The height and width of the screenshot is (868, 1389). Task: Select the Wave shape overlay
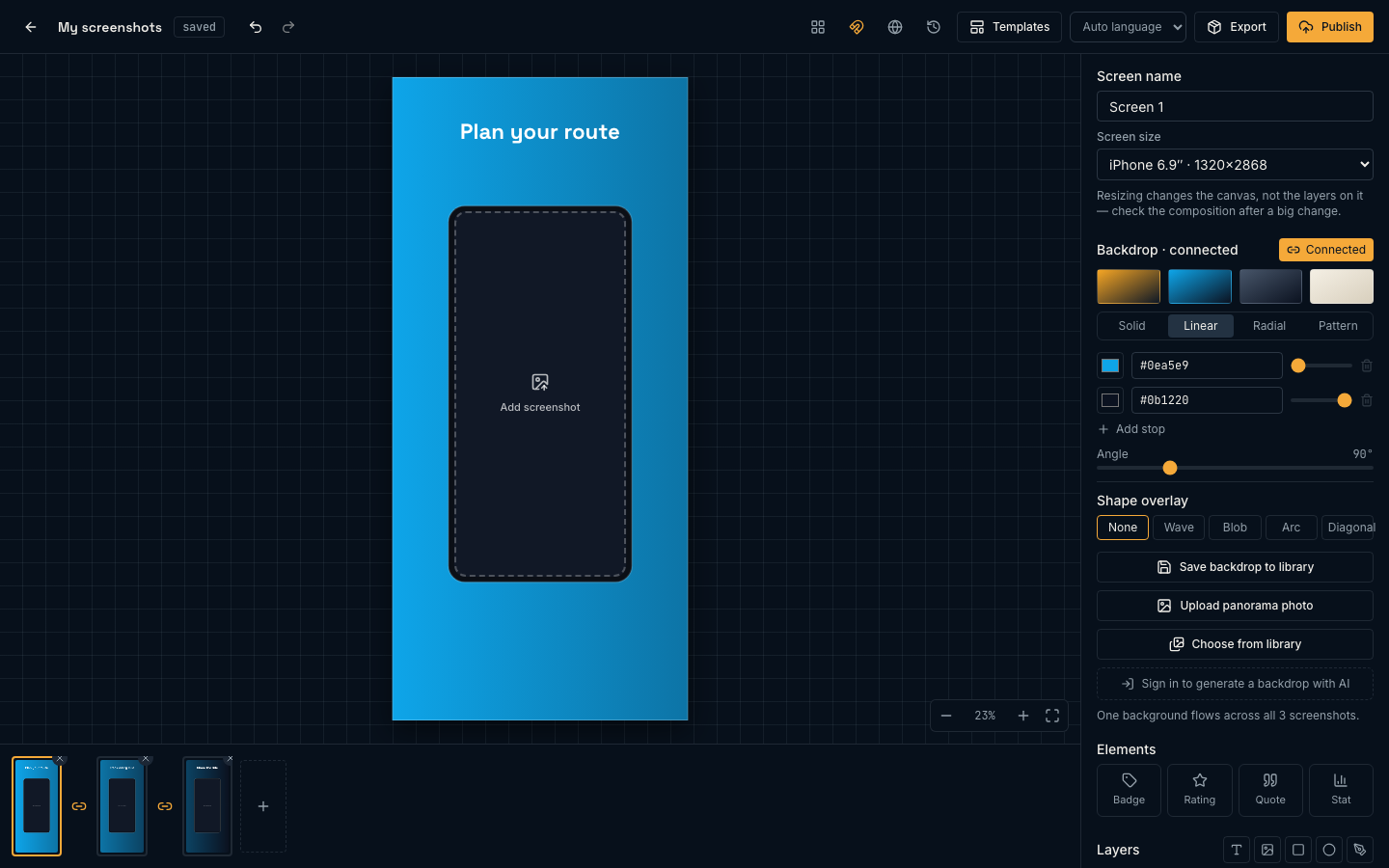click(1179, 528)
